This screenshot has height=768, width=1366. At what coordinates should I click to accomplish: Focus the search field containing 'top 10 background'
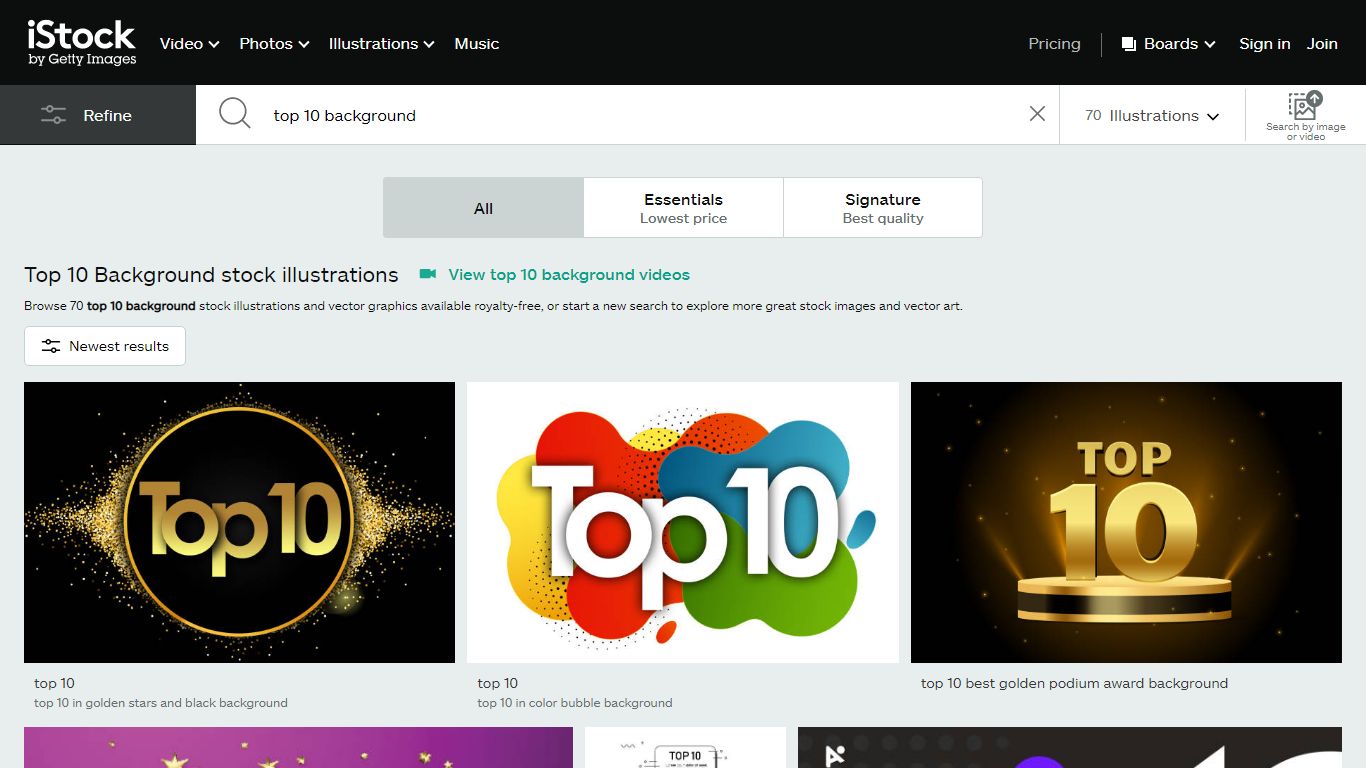coord(640,115)
